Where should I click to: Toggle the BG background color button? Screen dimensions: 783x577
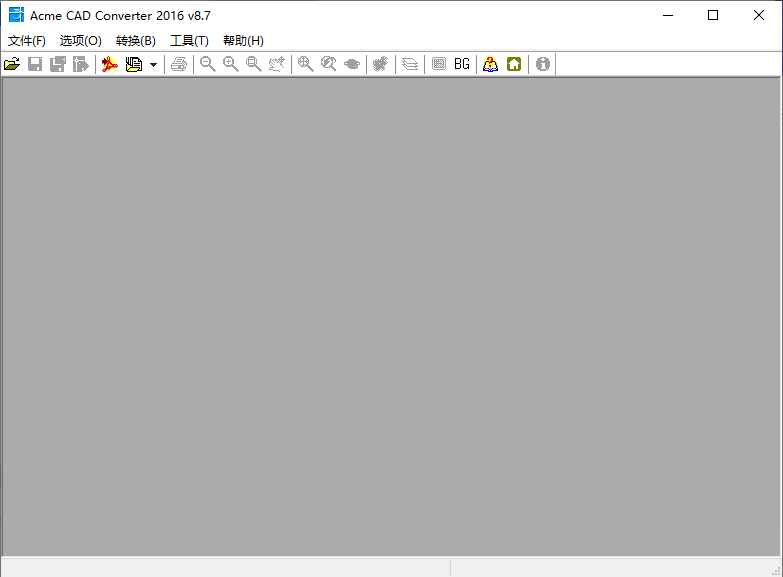(462, 64)
